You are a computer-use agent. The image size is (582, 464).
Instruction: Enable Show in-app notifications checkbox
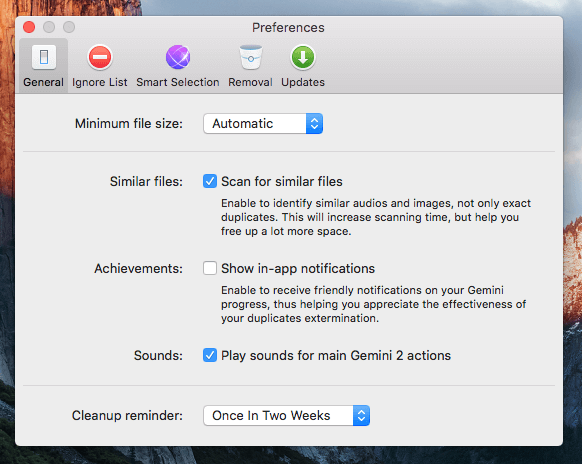pyautogui.click(x=210, y=268)
